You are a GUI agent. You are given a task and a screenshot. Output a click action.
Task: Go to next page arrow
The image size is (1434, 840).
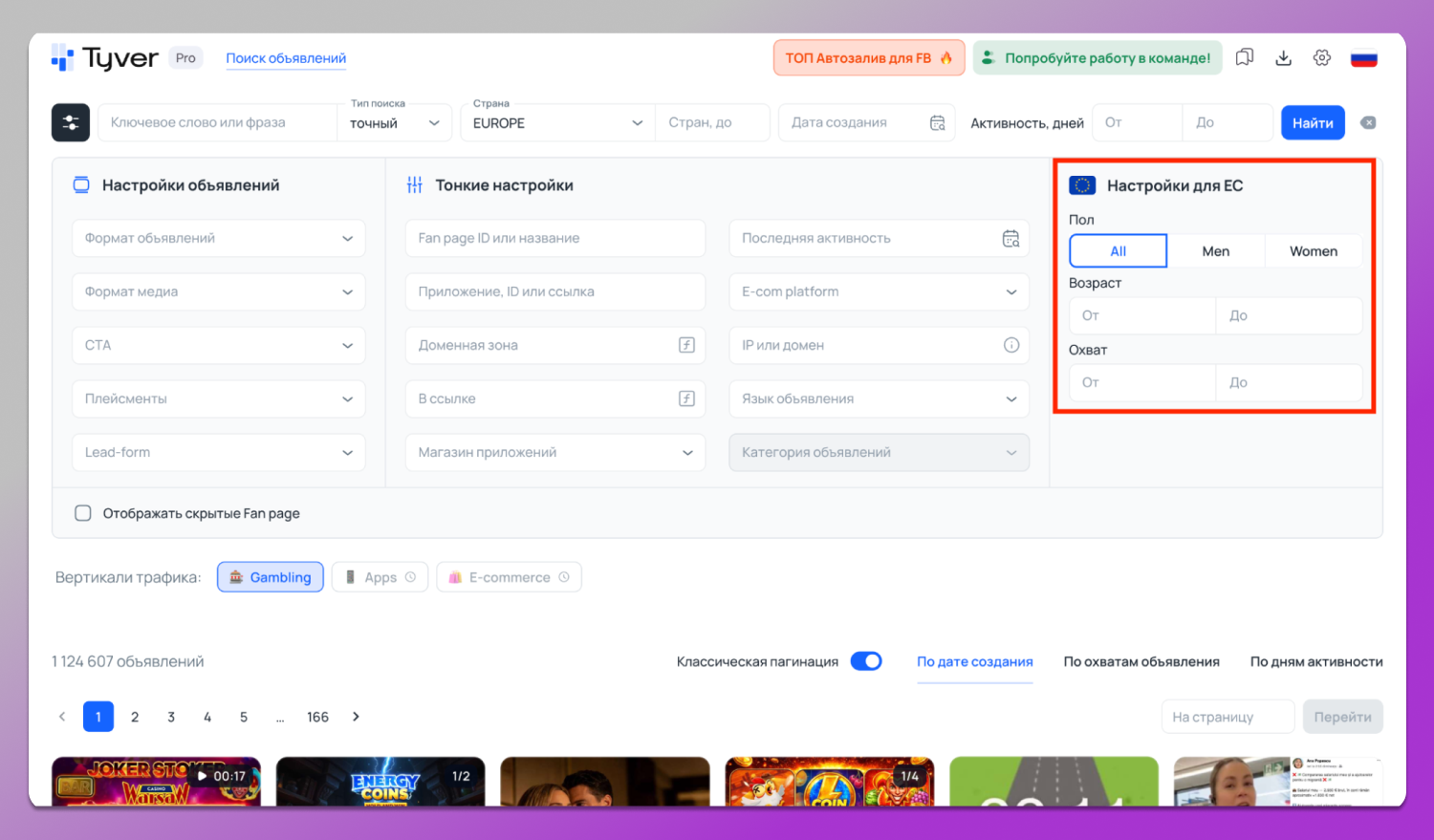pos(356,717)
